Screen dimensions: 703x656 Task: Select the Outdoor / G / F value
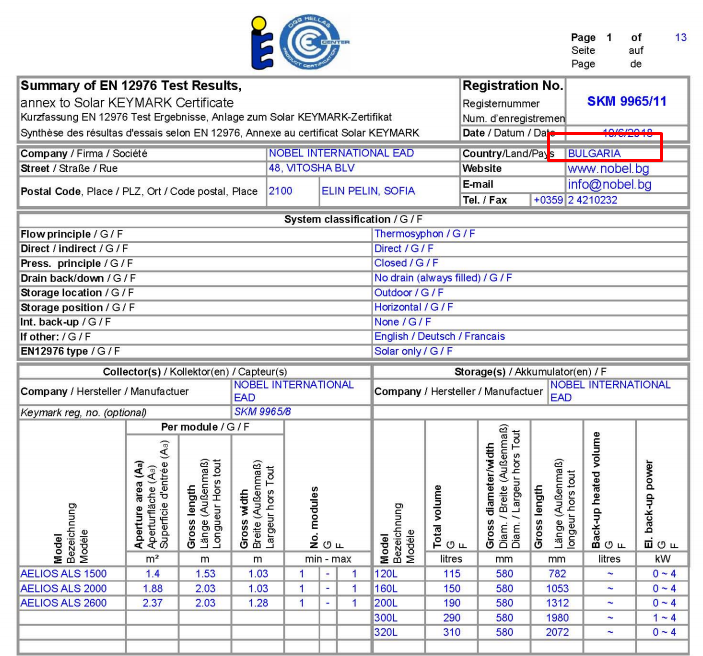[x=409, y=292]
